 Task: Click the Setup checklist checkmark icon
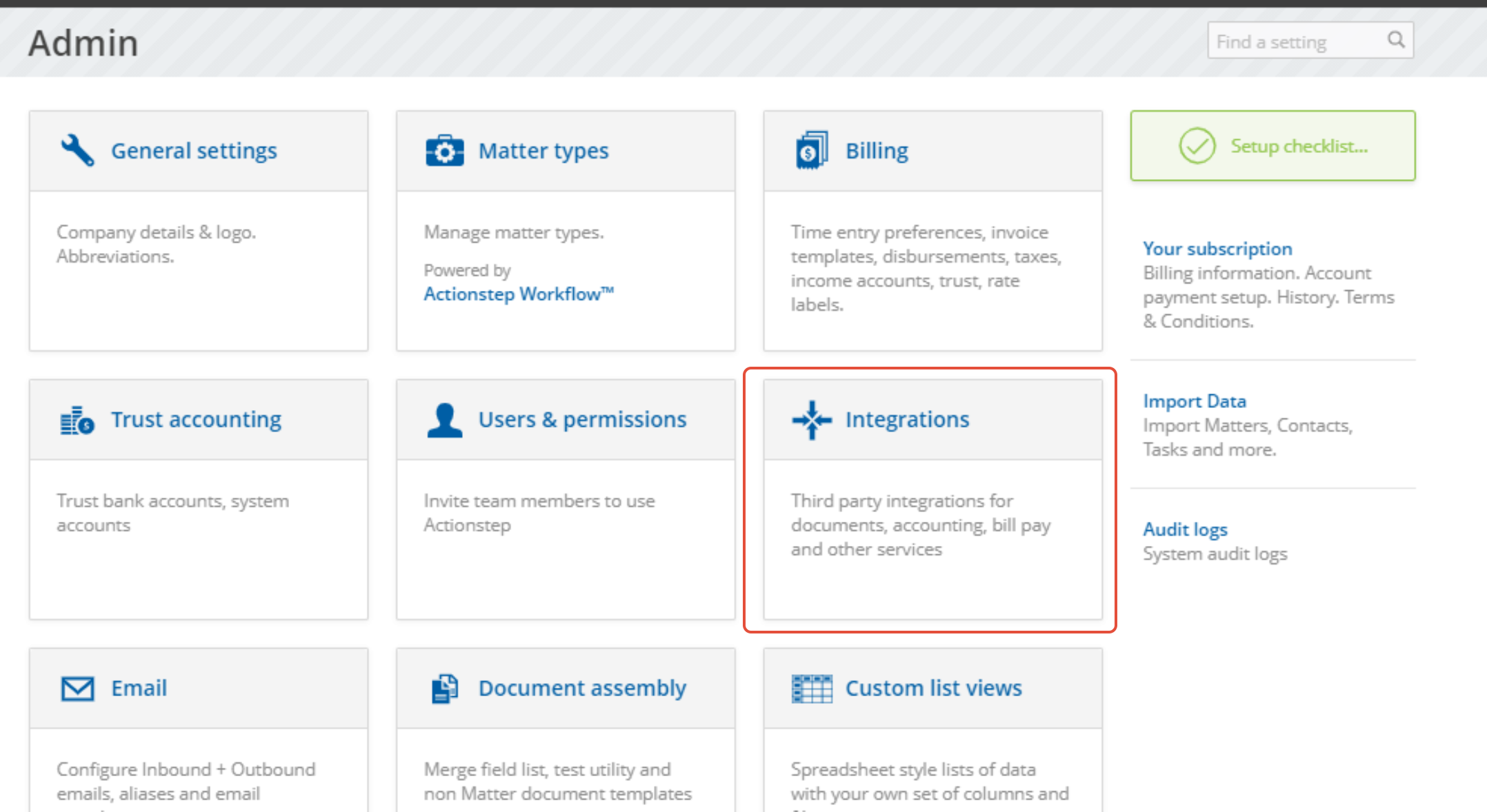click(1197, 145)
